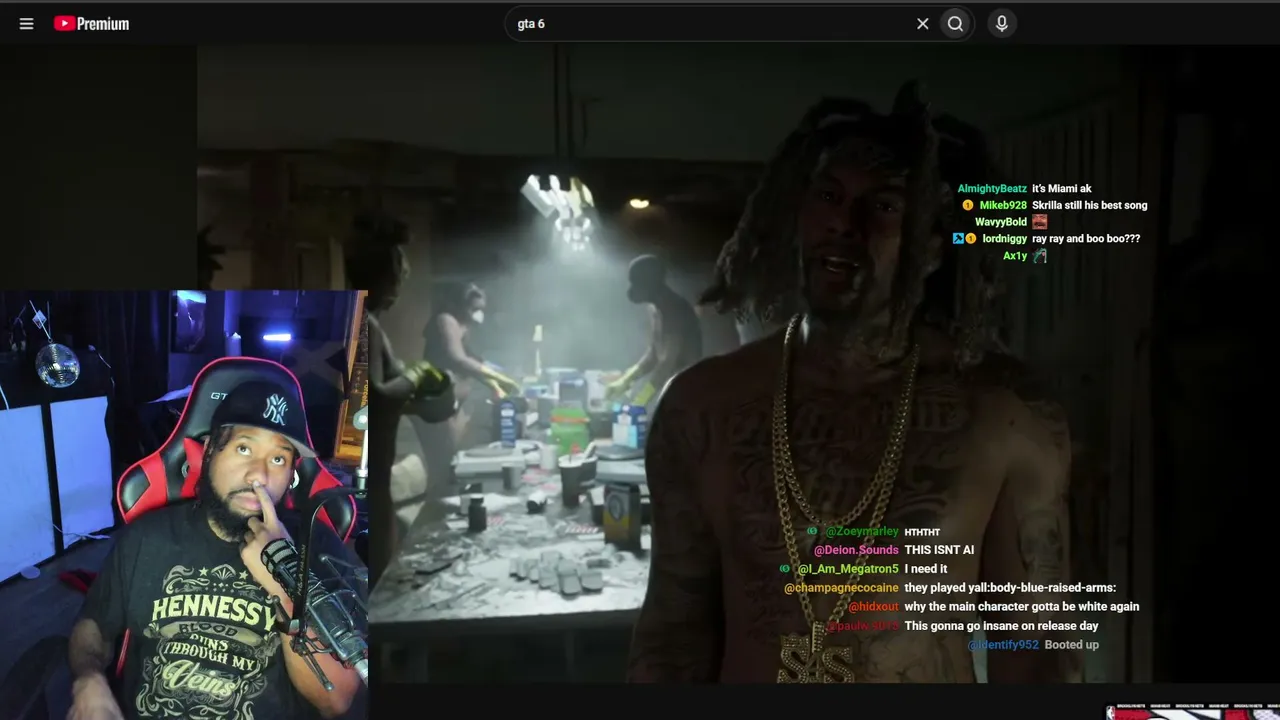
Task: Select the chat username 'Ax1y'
Action: [1015, 256]
